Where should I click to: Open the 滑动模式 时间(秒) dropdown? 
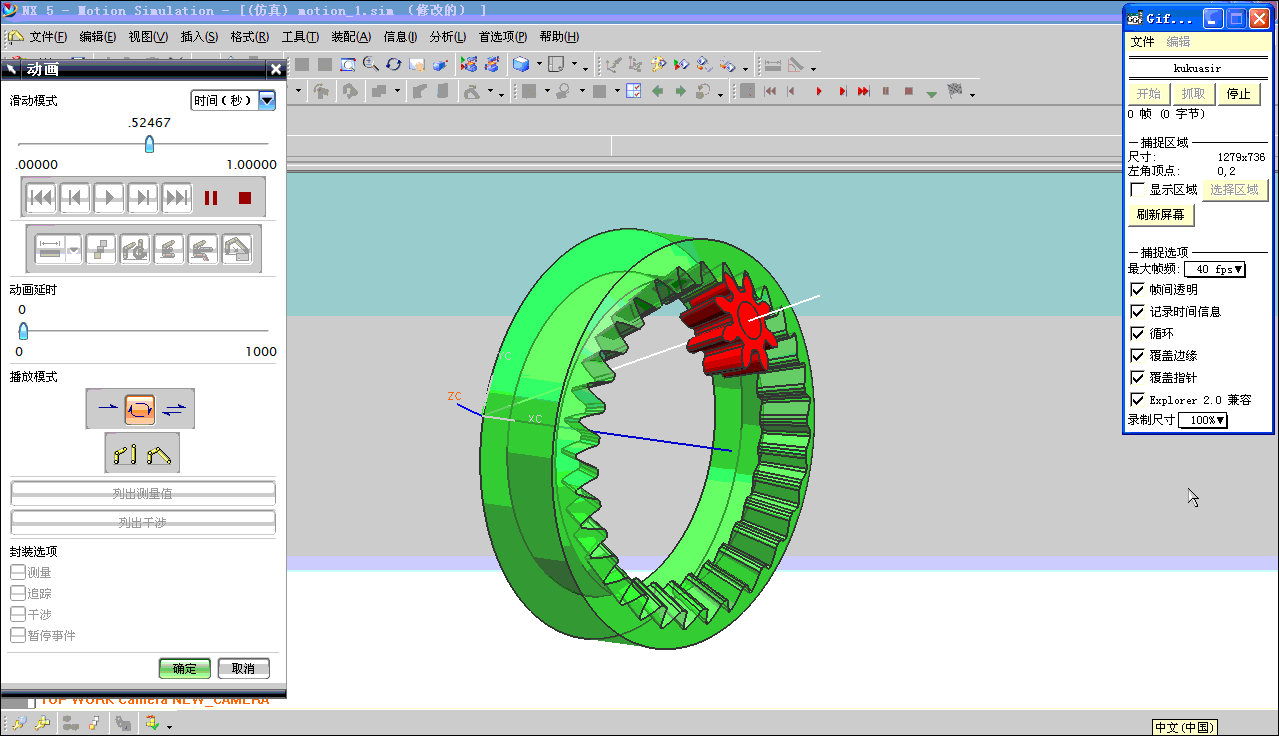(x=267, y=100)
